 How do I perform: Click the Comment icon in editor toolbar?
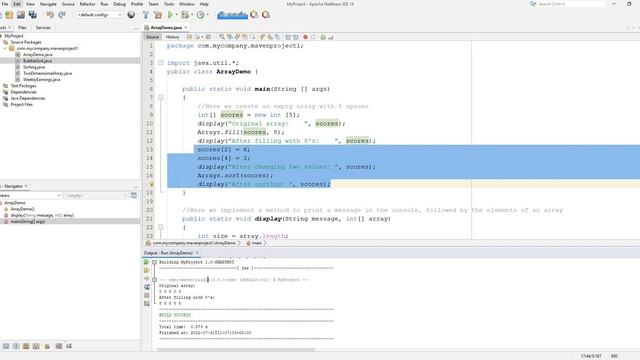coord(323,37)
